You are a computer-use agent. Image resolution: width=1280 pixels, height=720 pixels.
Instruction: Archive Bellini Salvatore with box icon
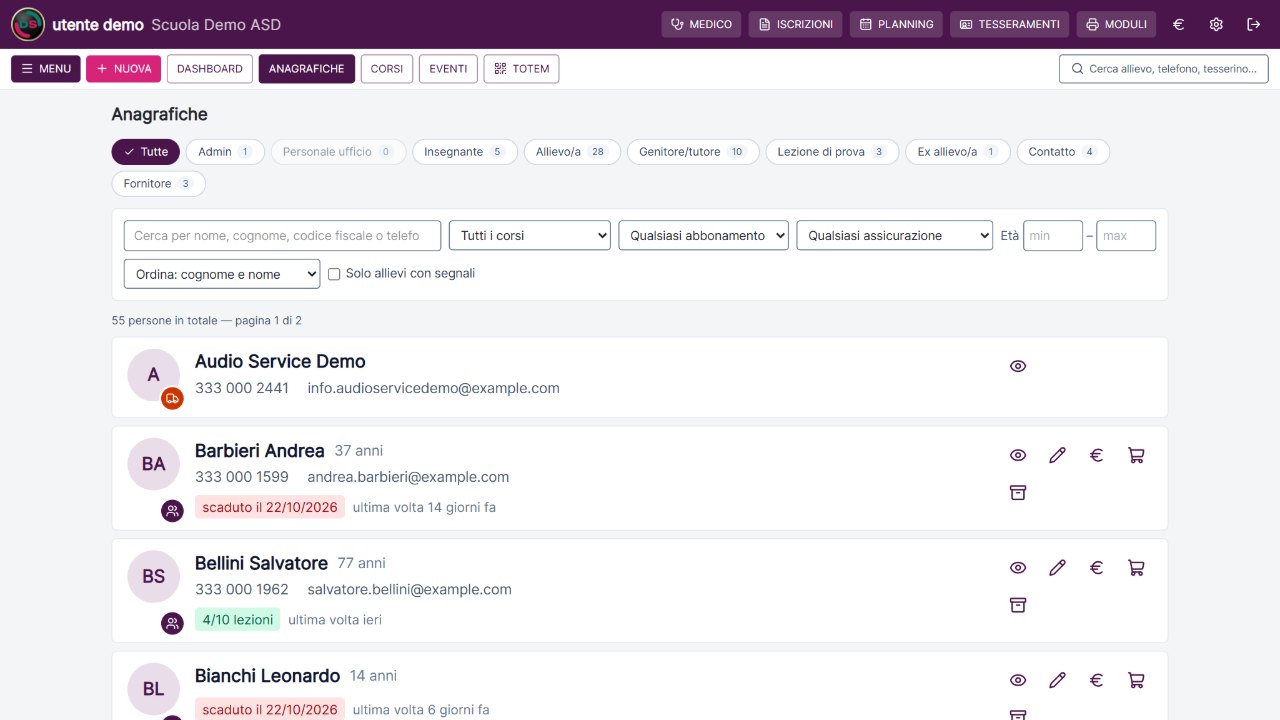[1018, 605]
